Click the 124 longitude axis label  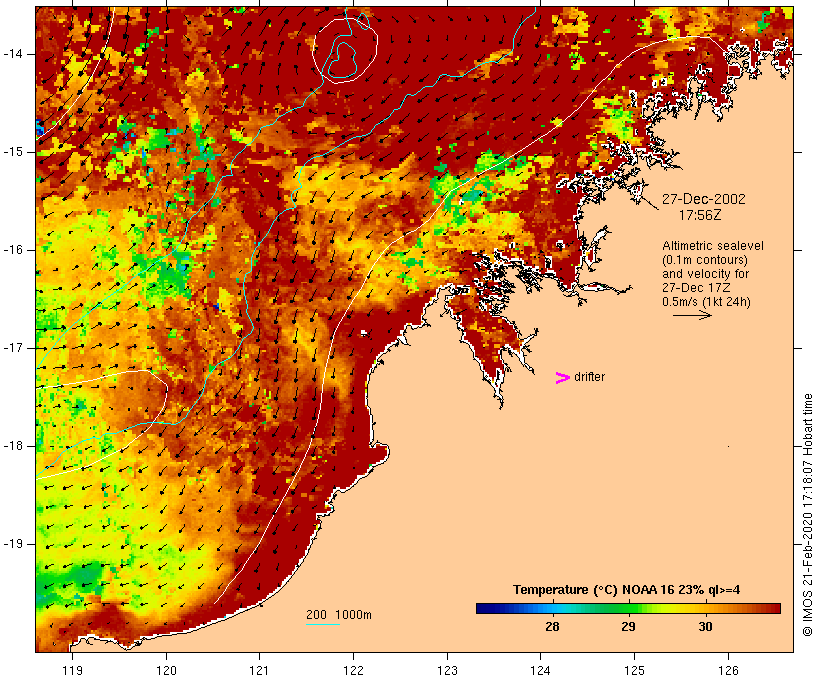[540, 671]
